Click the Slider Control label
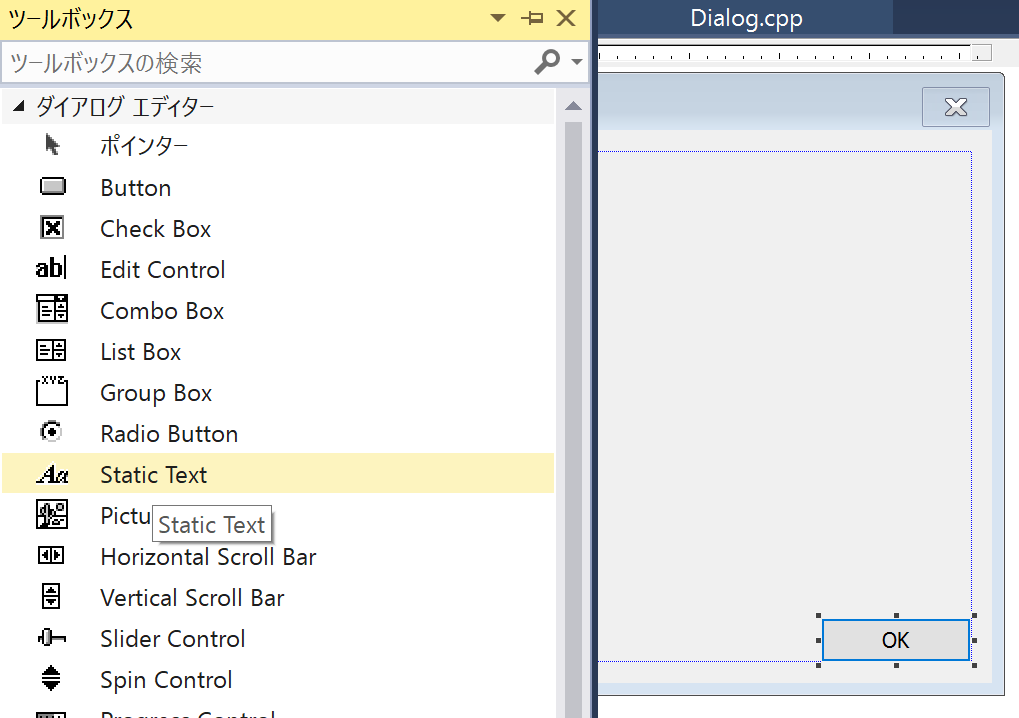The image size is (1019, 718). (x=173, y=639)
